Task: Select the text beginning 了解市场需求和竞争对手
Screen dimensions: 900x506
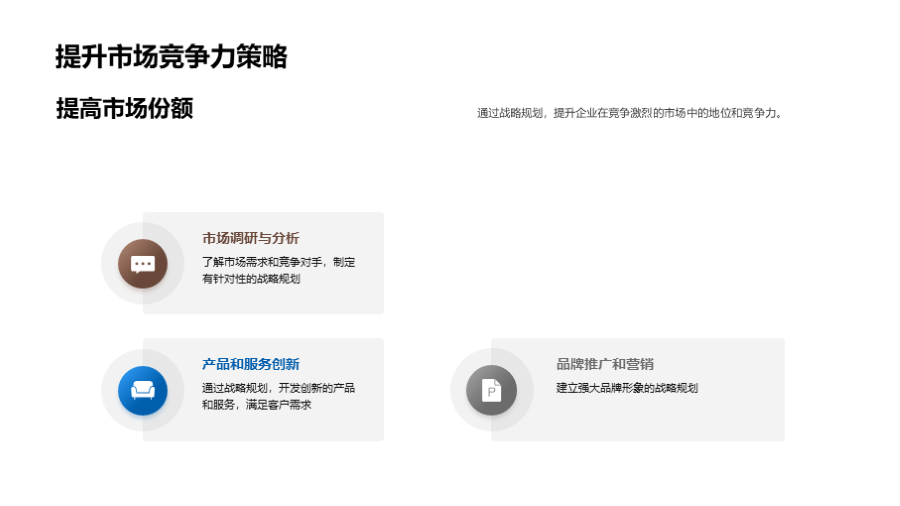Action: [x=278, y=262]
